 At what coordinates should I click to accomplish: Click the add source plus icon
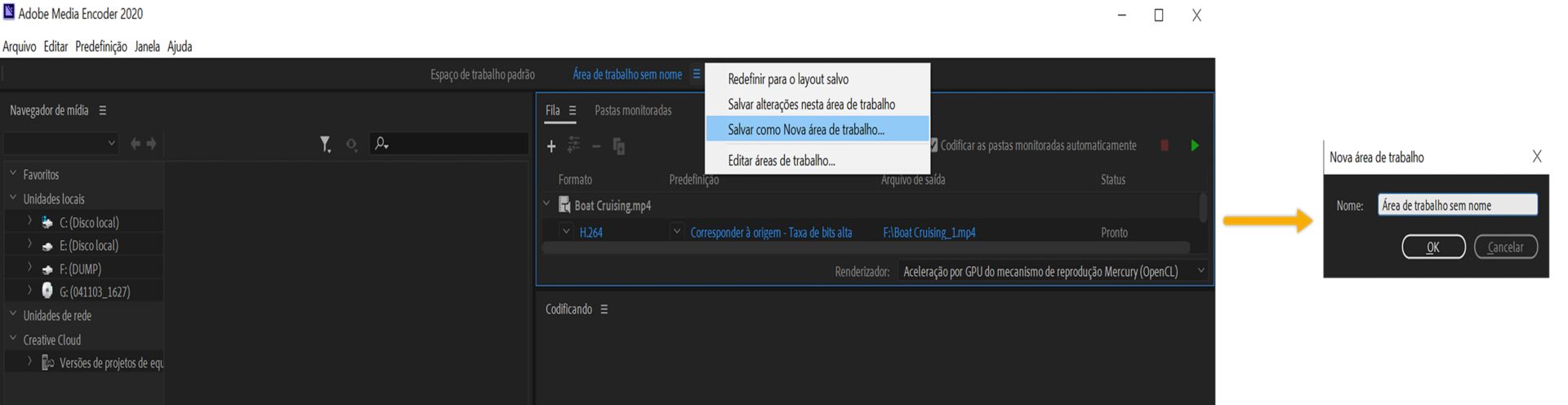pos(551,146)
